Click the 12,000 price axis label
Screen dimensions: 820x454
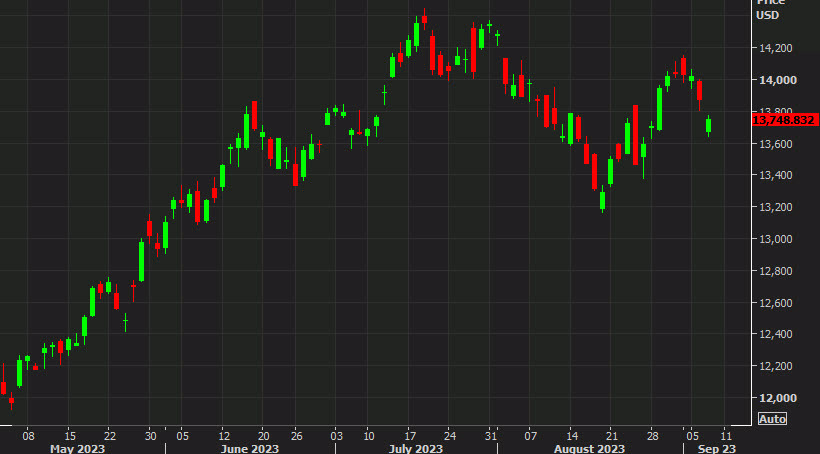[x=776, y=398]
